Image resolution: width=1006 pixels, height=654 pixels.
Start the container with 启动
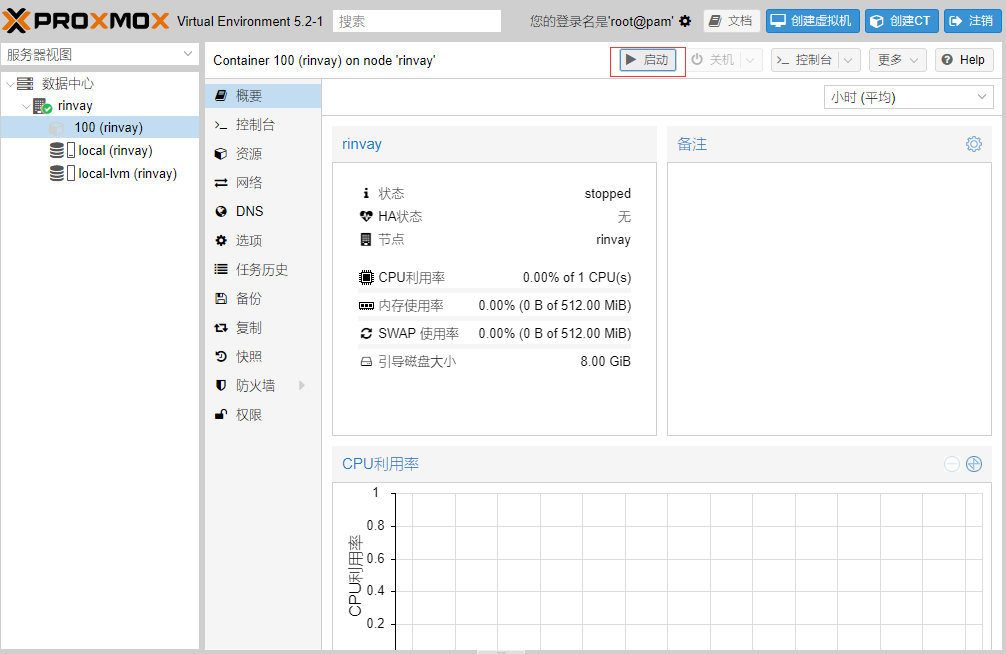[x=648, y=60]
